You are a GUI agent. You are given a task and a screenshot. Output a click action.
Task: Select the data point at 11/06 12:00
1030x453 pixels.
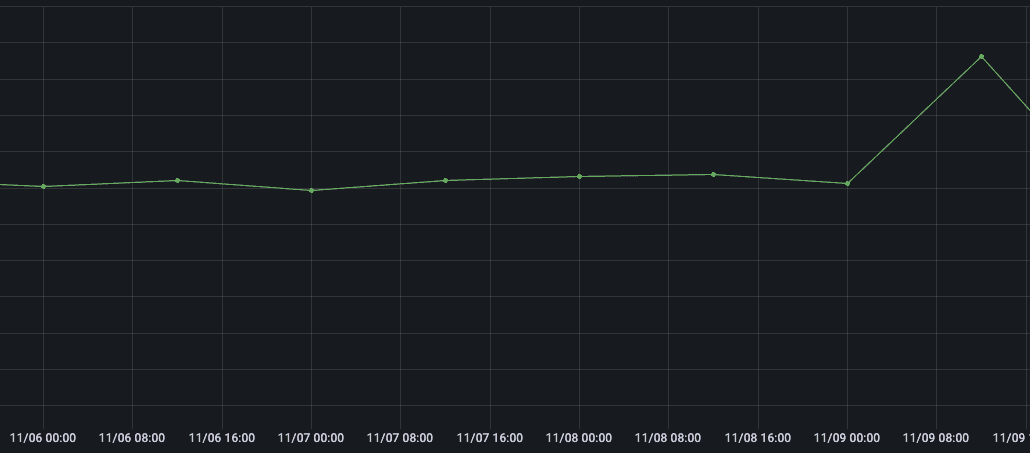(177, 180)
